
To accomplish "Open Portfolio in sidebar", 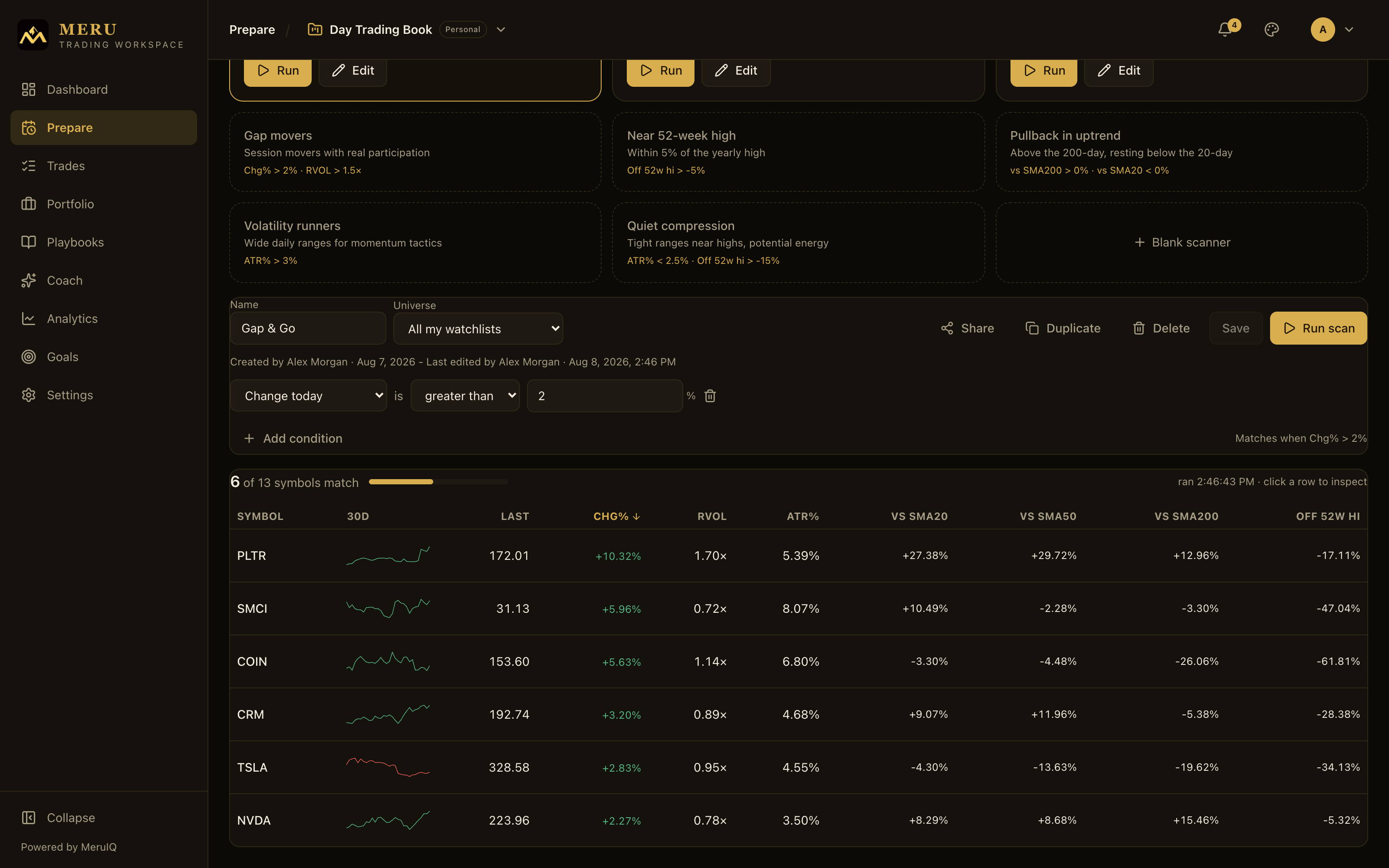I will point(103,204).
